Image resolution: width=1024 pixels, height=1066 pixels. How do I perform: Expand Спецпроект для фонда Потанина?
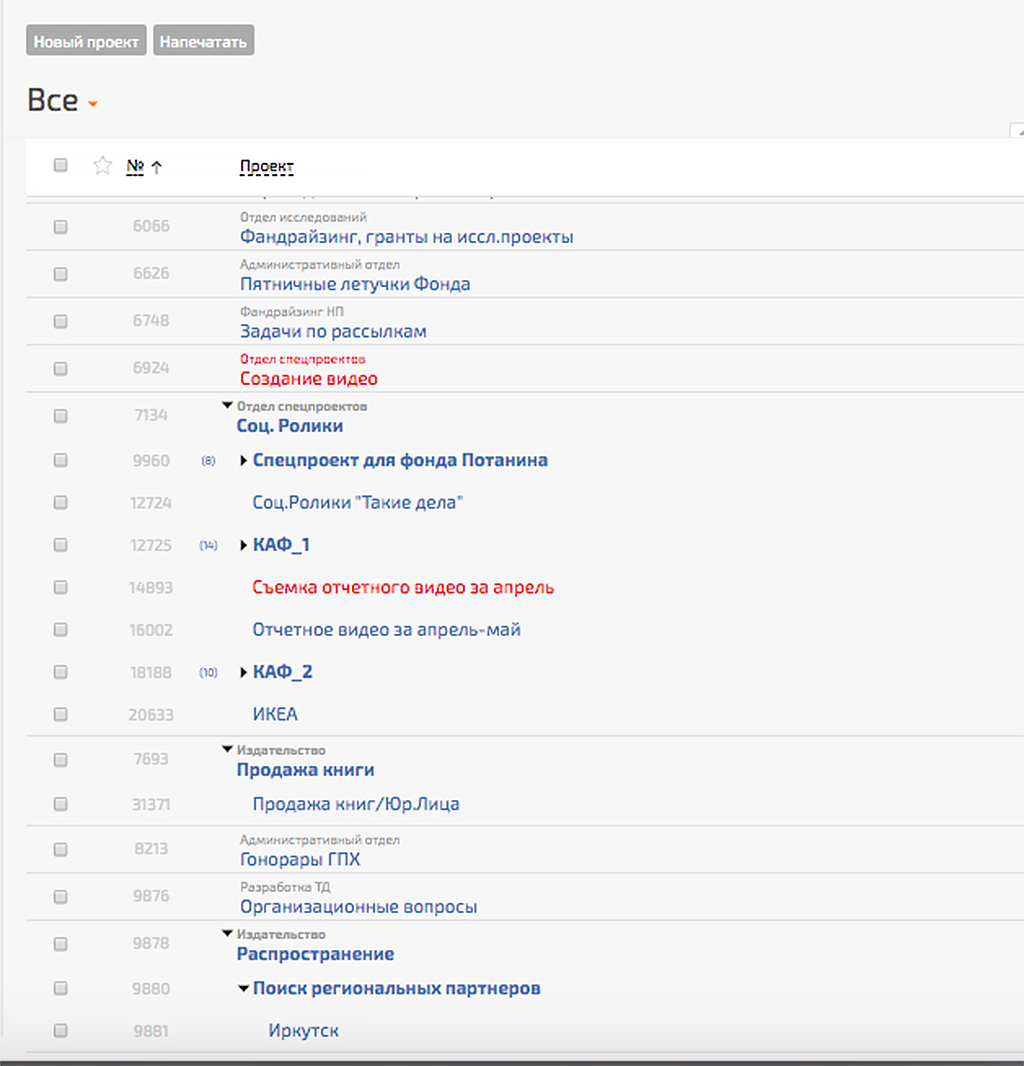pos(243,461)
